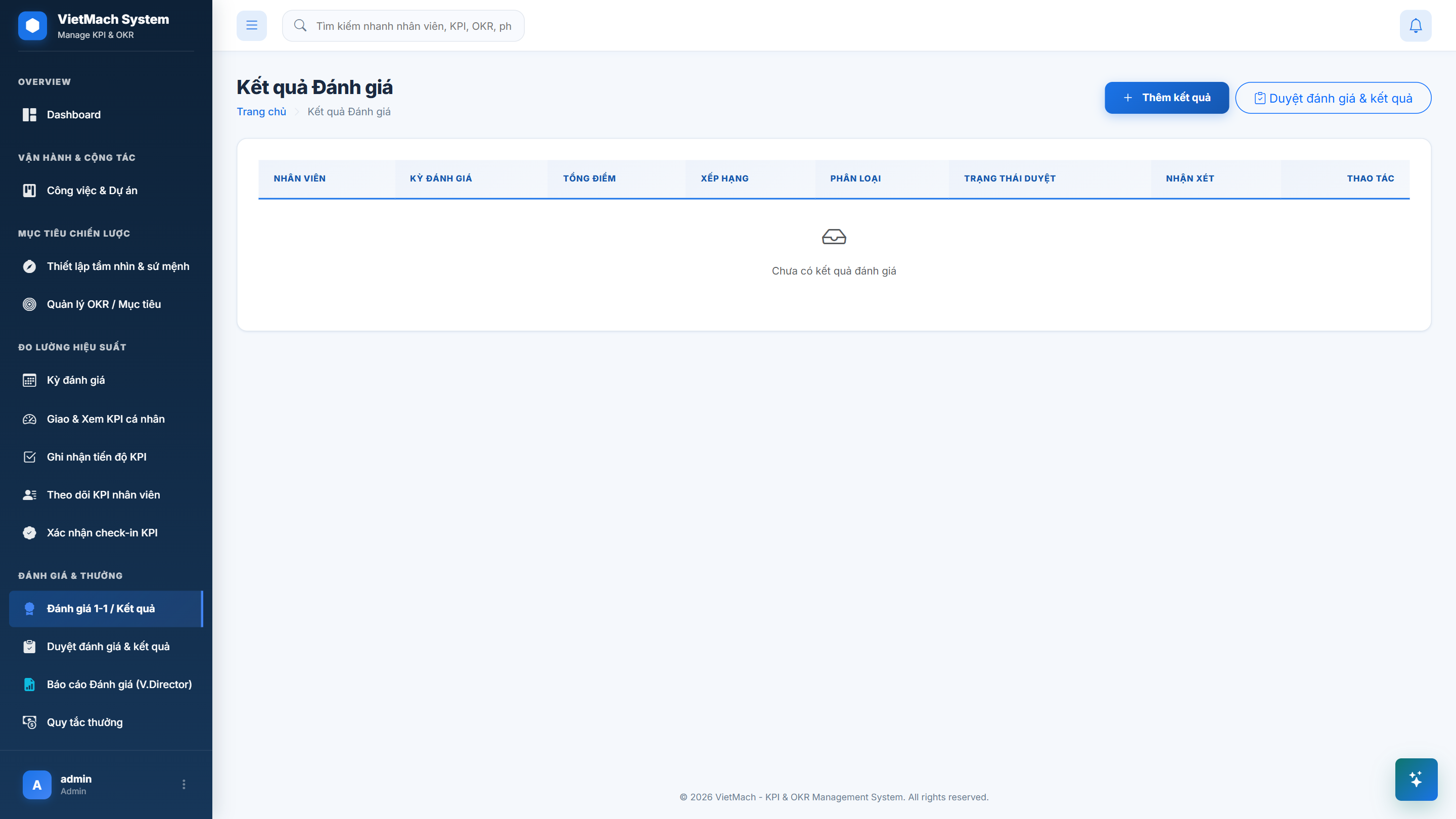Click the notification bell icon
1456x819 pixels.
[1416, 25]
